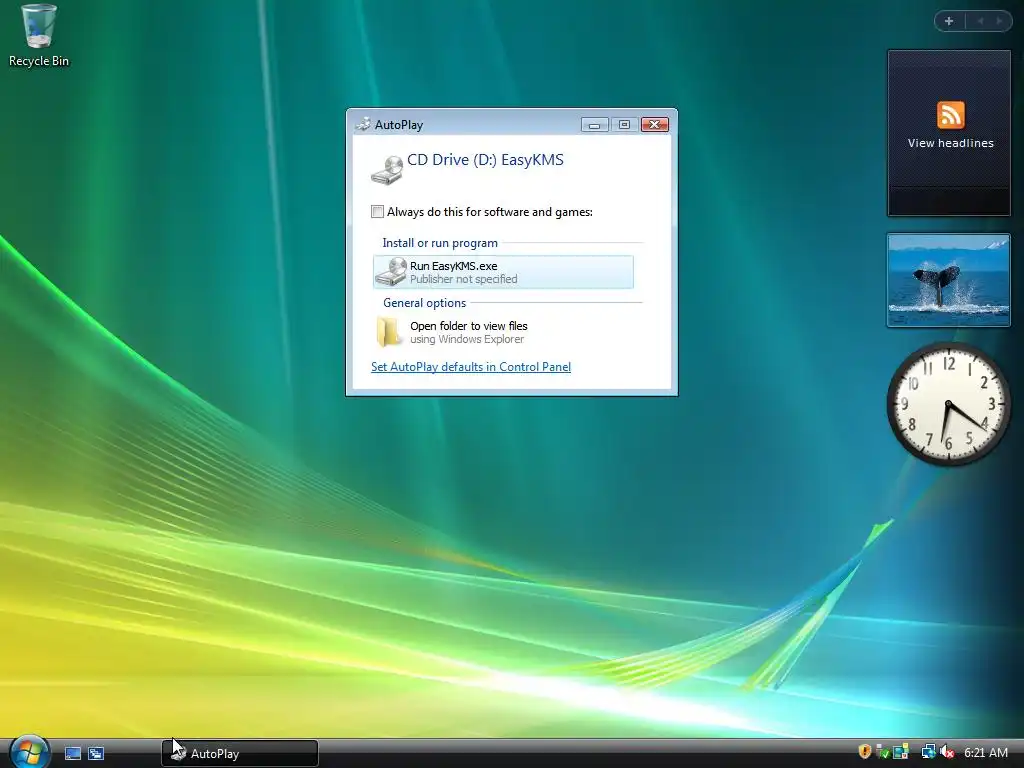Click Switch between windows in Quick Launch
The height and width of the screenshot is (768, 1024).
coord(96,754)
